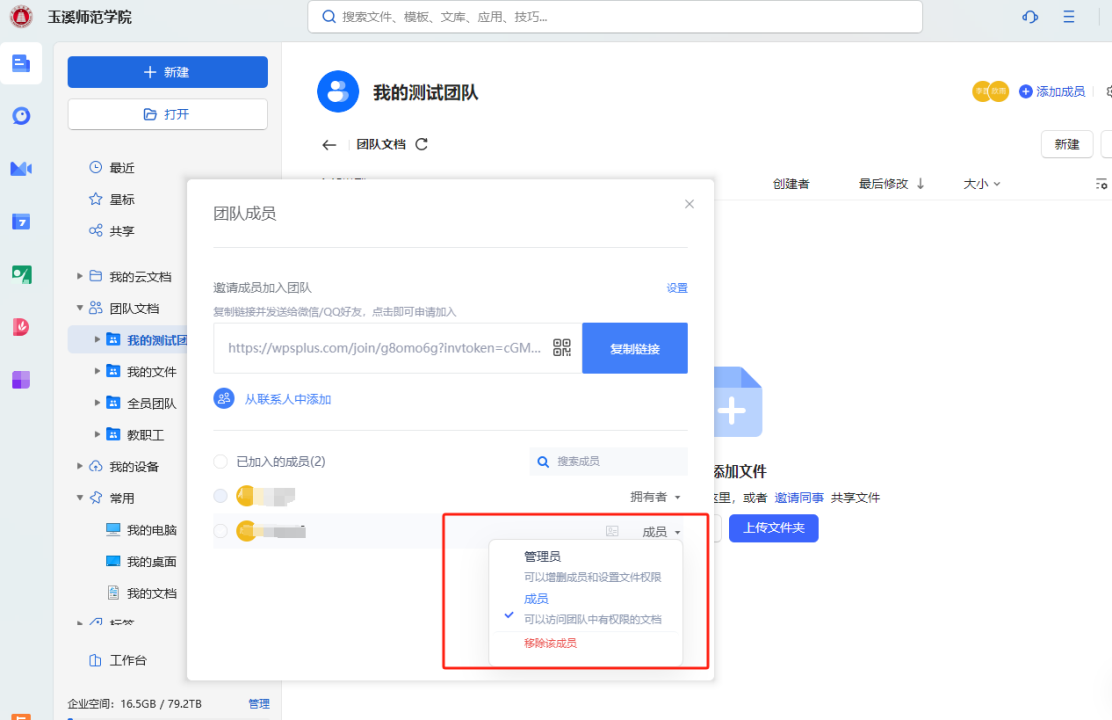Toggle the 已加入的成员(2) select-all checkbox

(220, 462)
